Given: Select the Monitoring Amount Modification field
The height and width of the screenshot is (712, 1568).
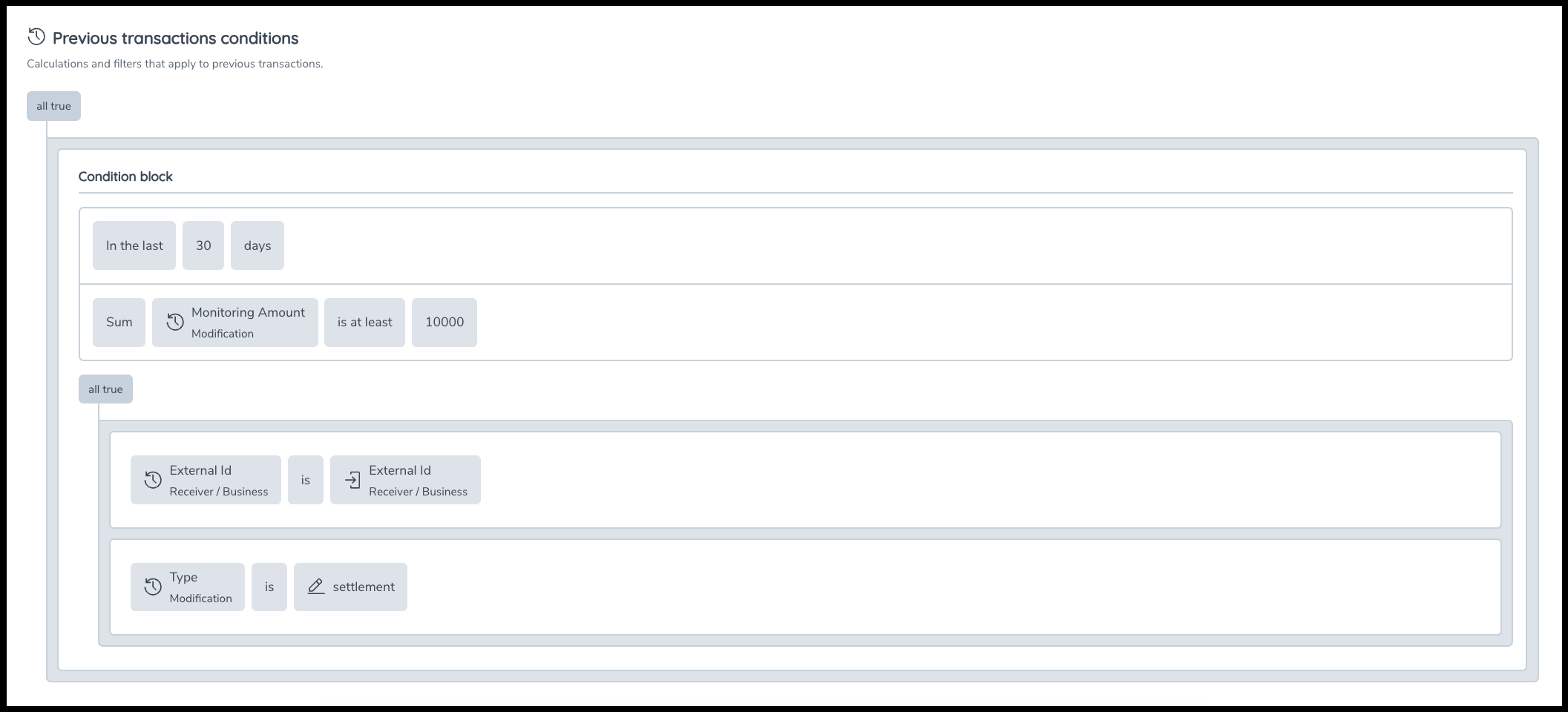Looking at the screenshot, I should coord(248,322).
